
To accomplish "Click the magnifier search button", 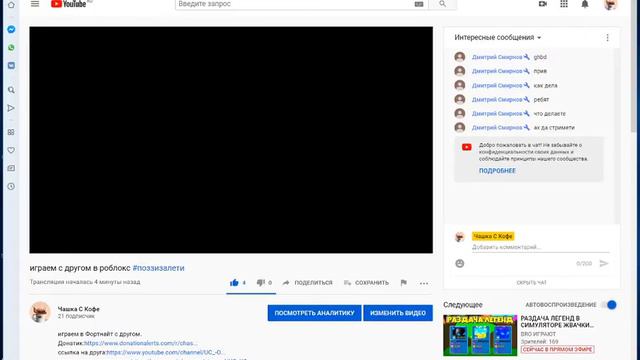I will click(x=442, y=4).
